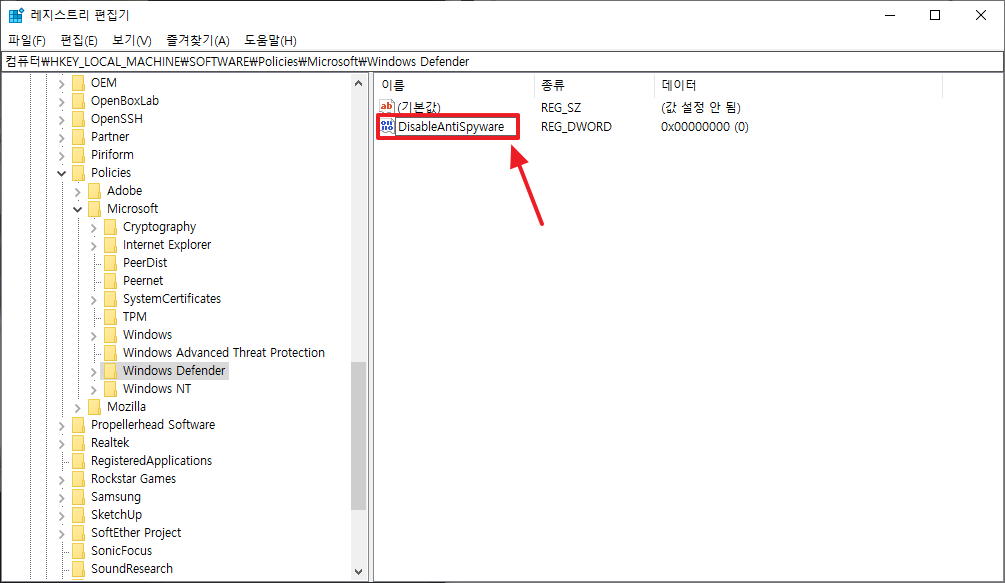Click the folder icon for SketchUp
This screenshot has width=1005, height=583.
tap(78, 514)
